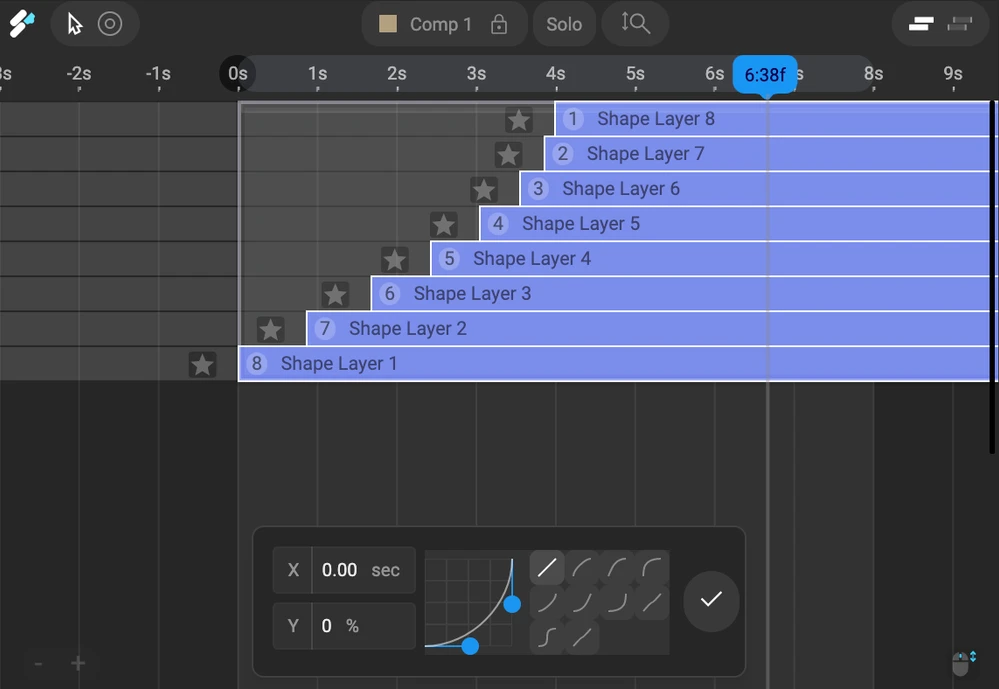The height and width of the screenshot is (689, 999).
Task: Click the X offset seconds field
Action: pyautogui.click(x=340, y=570)
